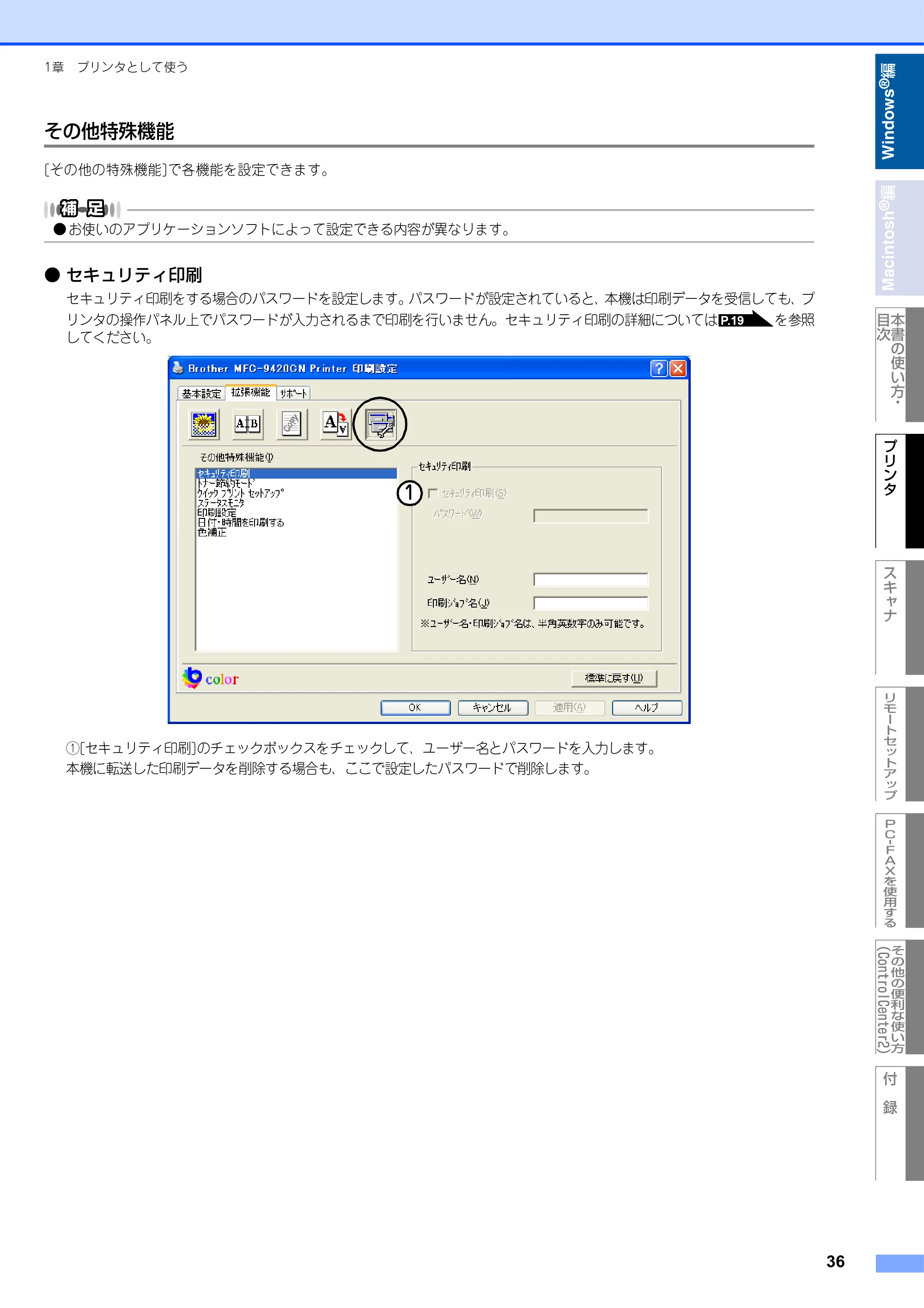Click the ヘルプ button
Image resolution: width=924 pixels, height=1308 pixels.
tap(647, 707)
